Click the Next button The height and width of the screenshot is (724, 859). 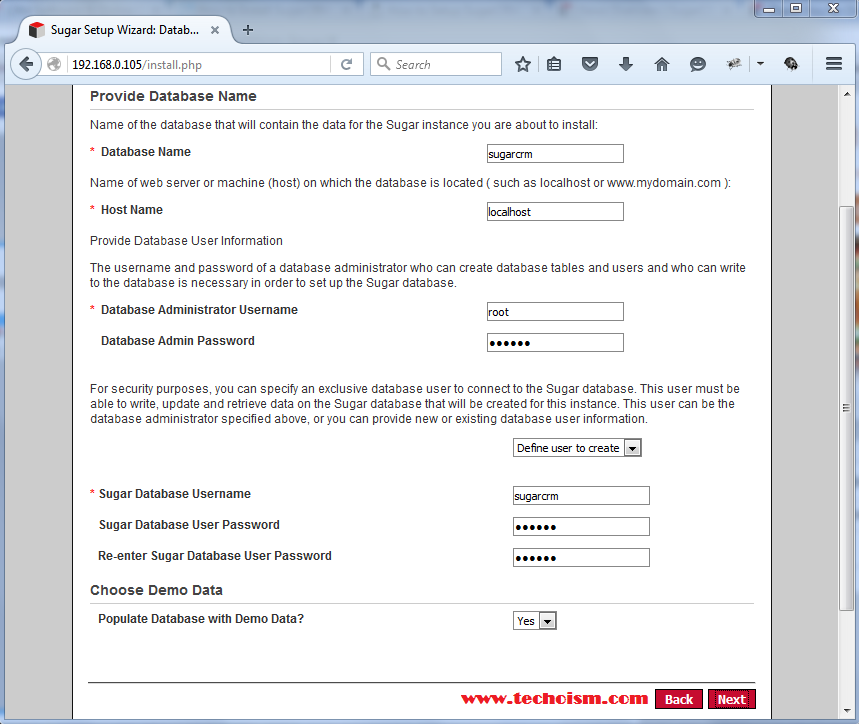(x=731, y=699)
